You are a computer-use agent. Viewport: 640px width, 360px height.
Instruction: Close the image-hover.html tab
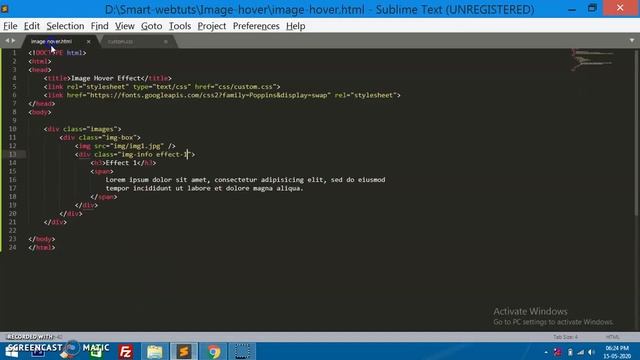coord(89,42)
